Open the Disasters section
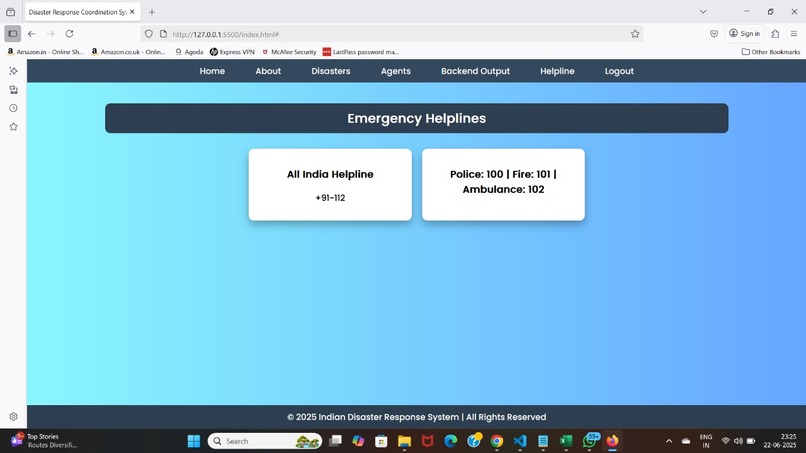Image resolution: width=806 pixels, height=453 pixels. coord(331,71)
